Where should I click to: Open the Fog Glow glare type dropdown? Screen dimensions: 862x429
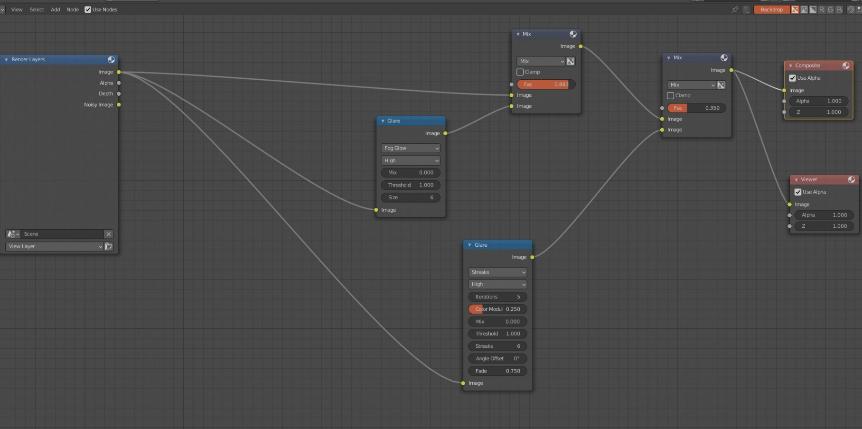coord(411,148)
